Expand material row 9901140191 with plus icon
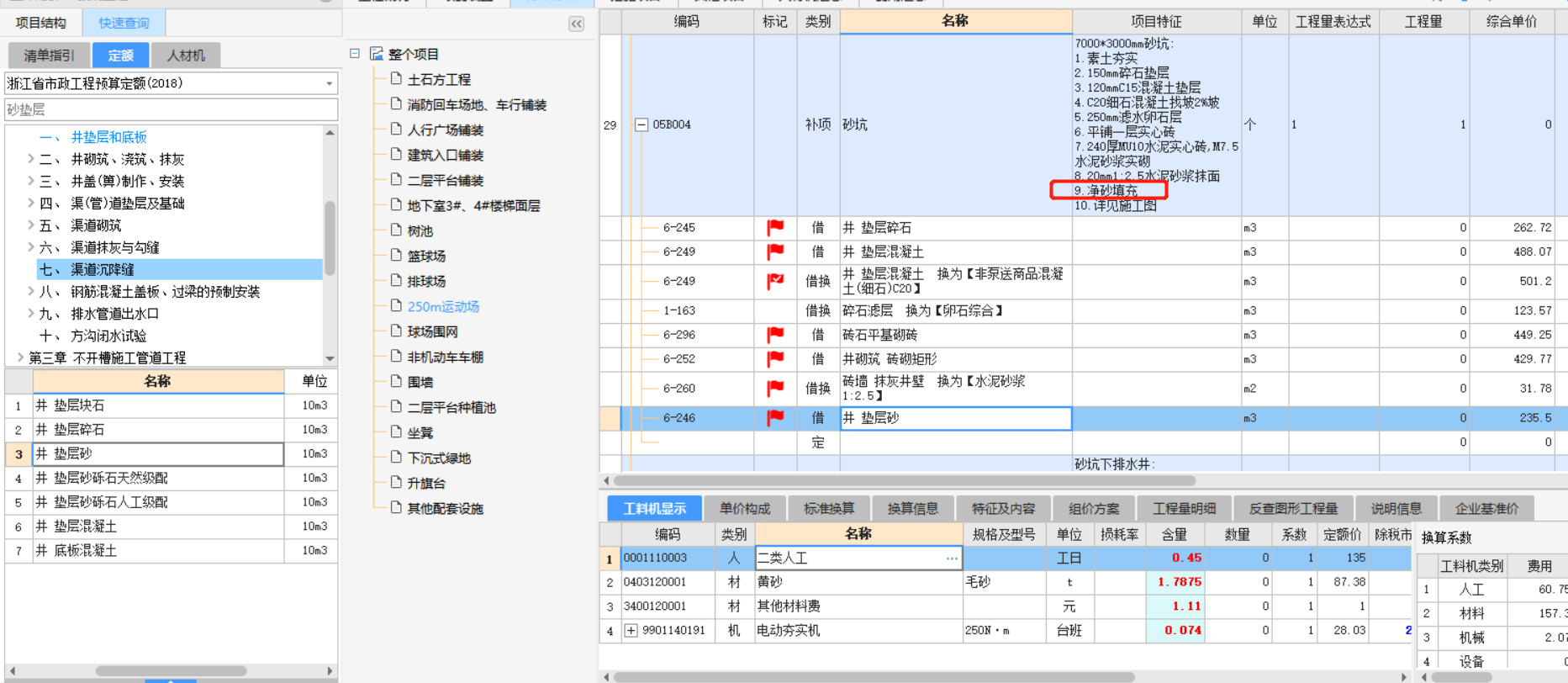This screenshot has width=1568, height=683. pos(631,630)
